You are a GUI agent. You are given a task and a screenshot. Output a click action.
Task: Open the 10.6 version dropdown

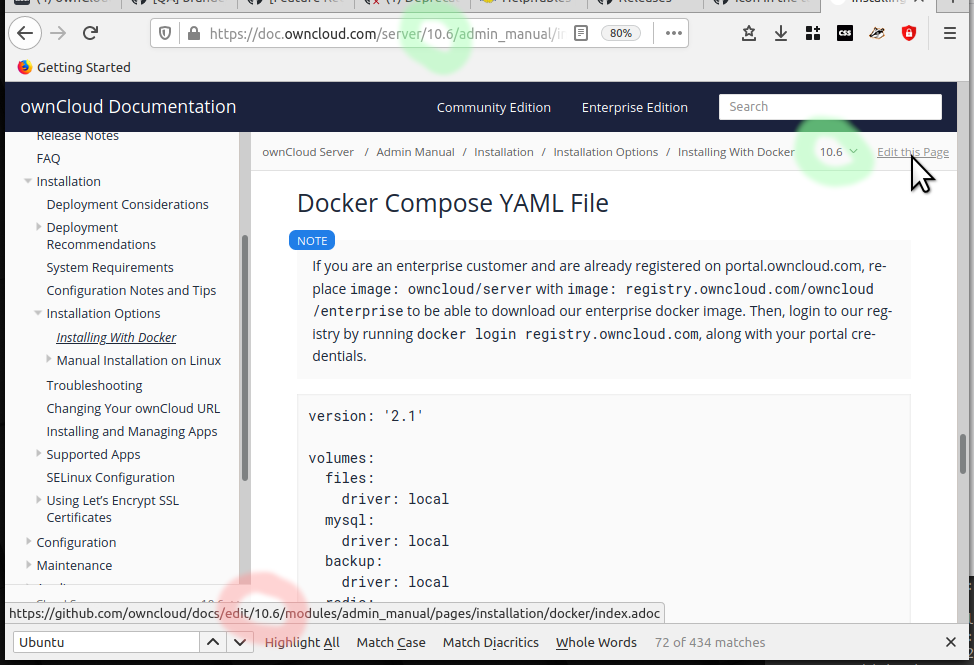837,152
